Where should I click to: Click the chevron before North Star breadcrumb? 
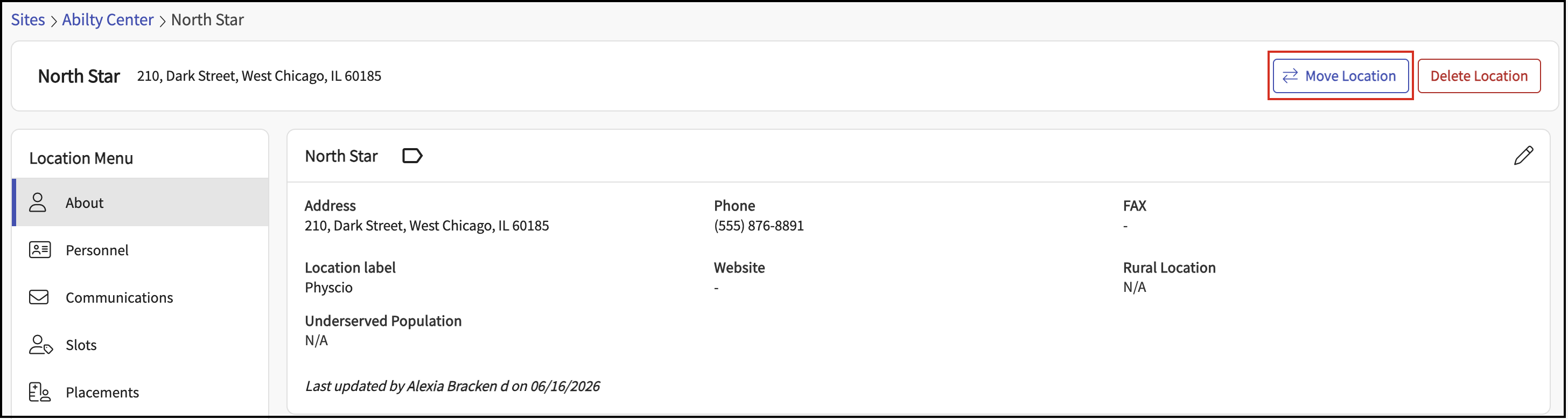coord(162,20)
